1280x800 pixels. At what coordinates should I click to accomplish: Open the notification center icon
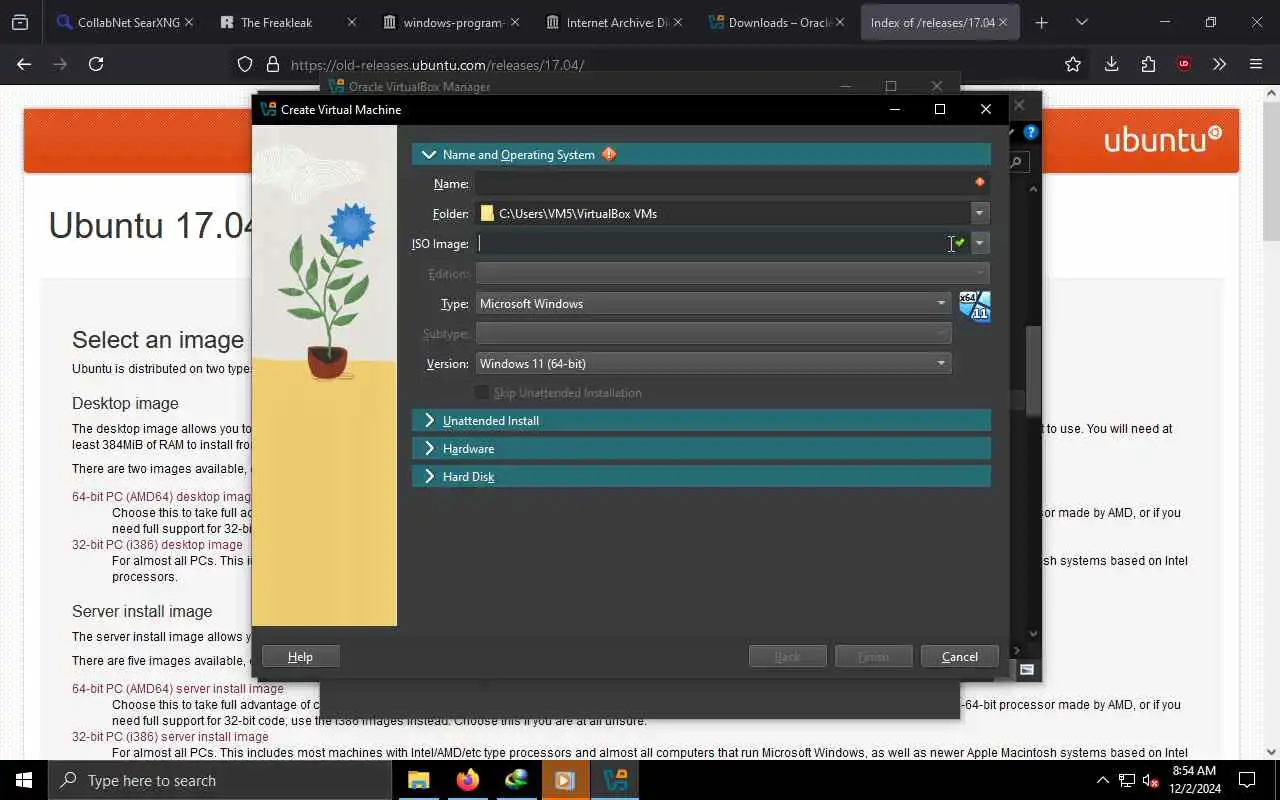click(x=1247, y=780)
